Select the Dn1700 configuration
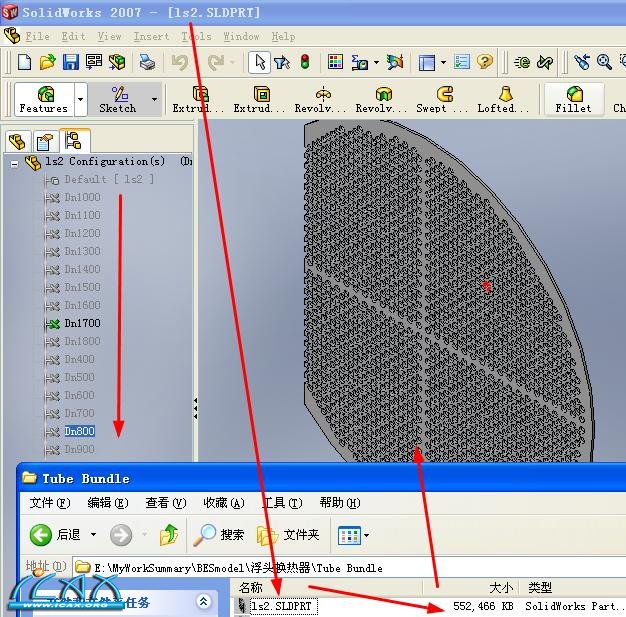The image size is (626, 617). 82,323
